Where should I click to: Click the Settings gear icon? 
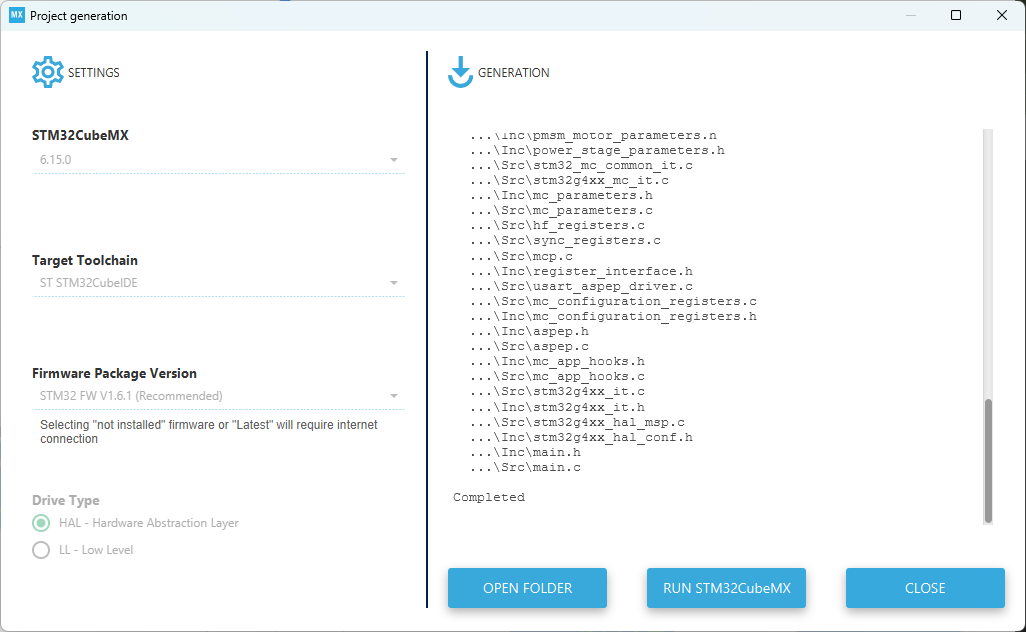[48, 72]
